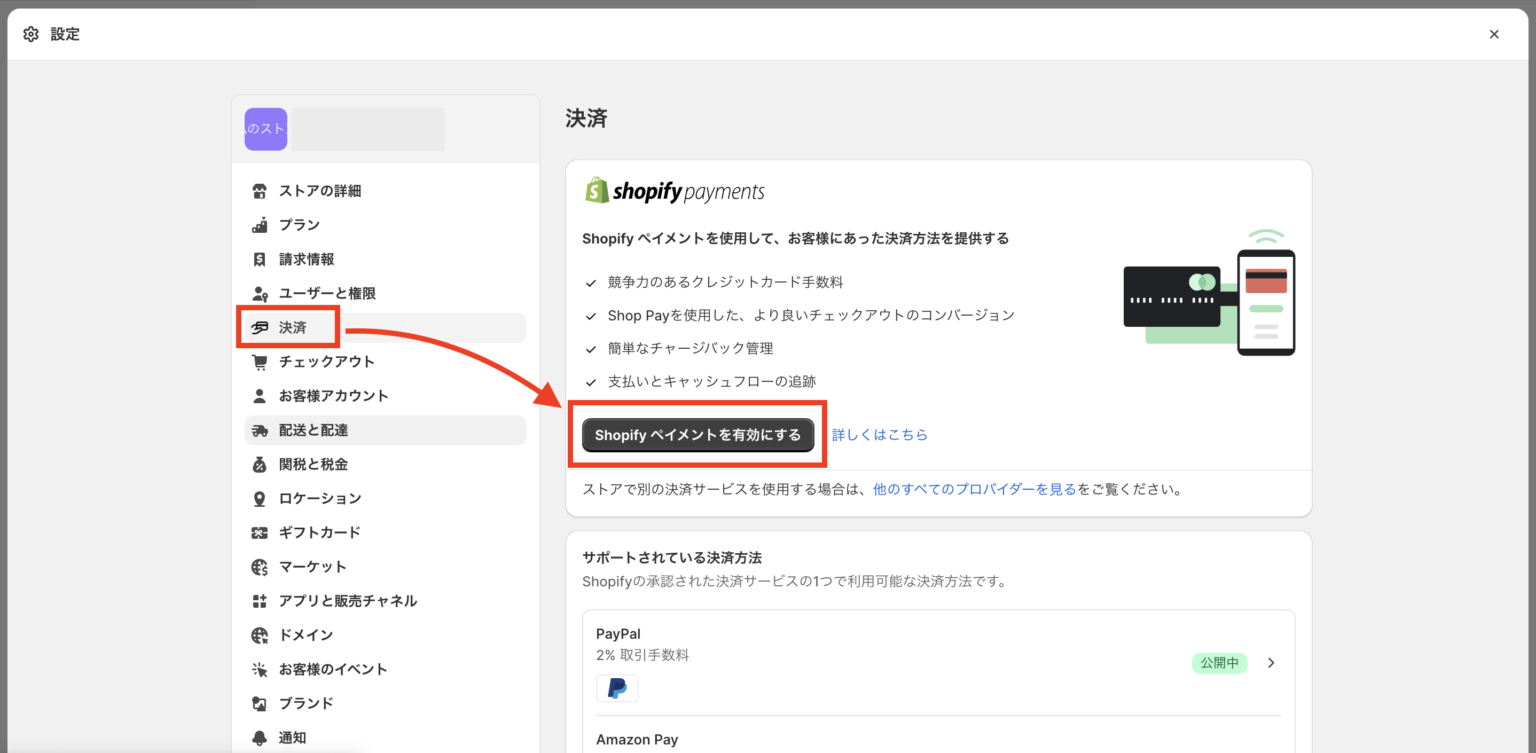Select the gift card (ギフトカード) icon
This screenshot has width=1536, height=753.
pos(258,531)
